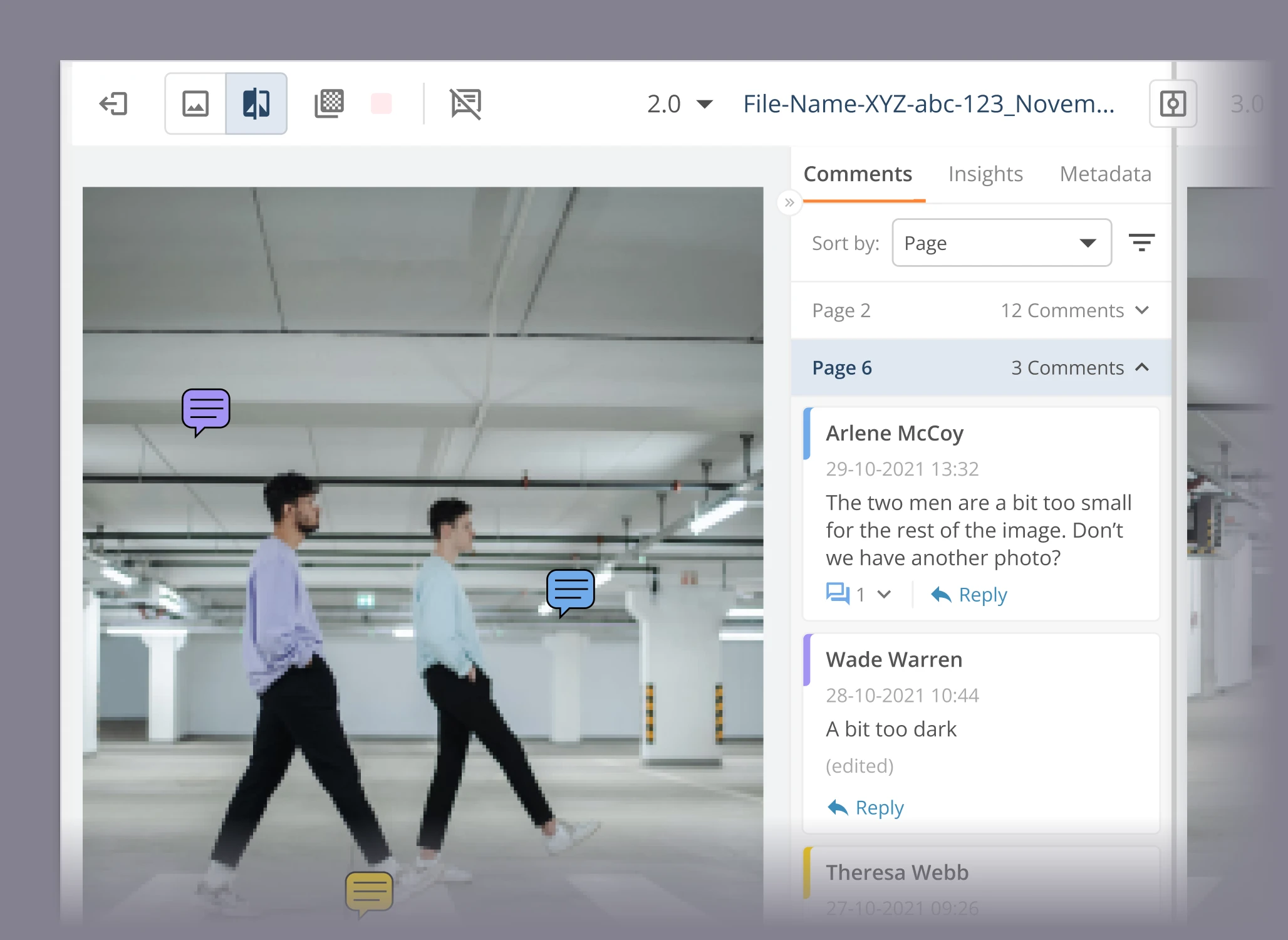Hide comments using the crossed-out comment icon
The height and width of the screenshot is (940, 1288).
coord(466,103)
